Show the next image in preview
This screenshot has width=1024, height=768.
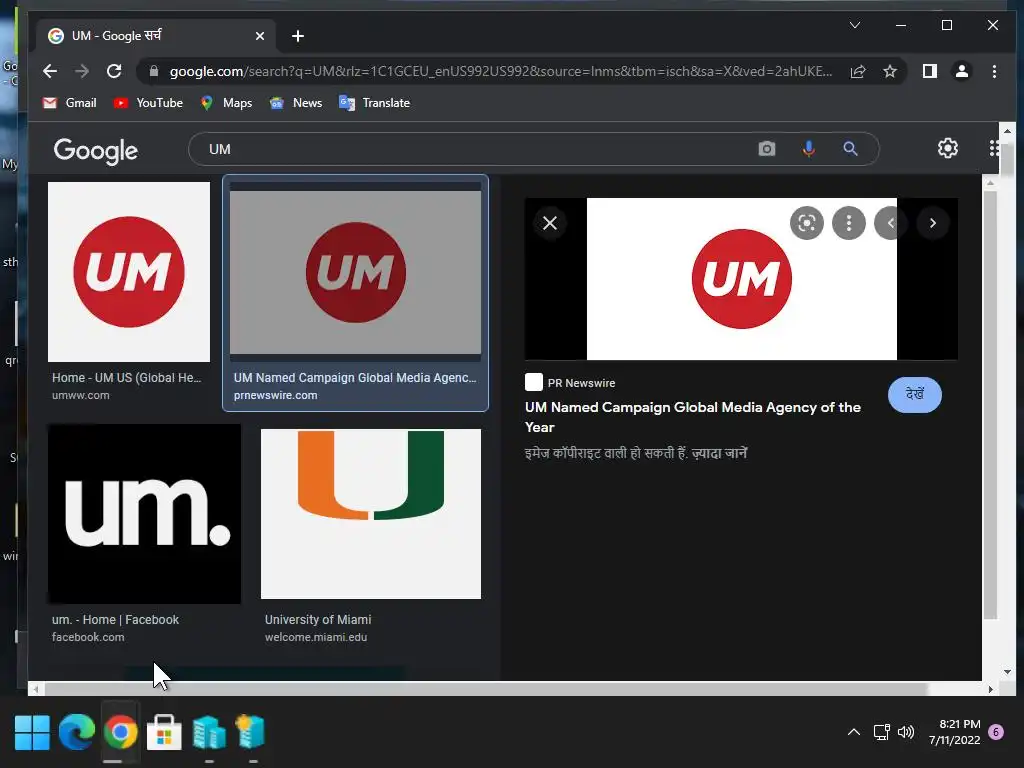pos(933,223)
